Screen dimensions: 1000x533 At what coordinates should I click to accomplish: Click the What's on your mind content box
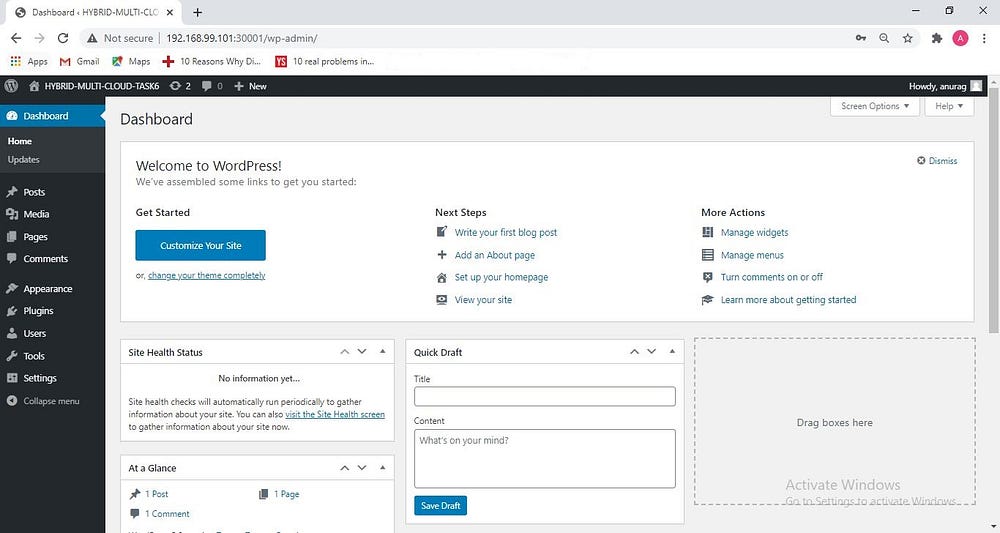point(545,459)
